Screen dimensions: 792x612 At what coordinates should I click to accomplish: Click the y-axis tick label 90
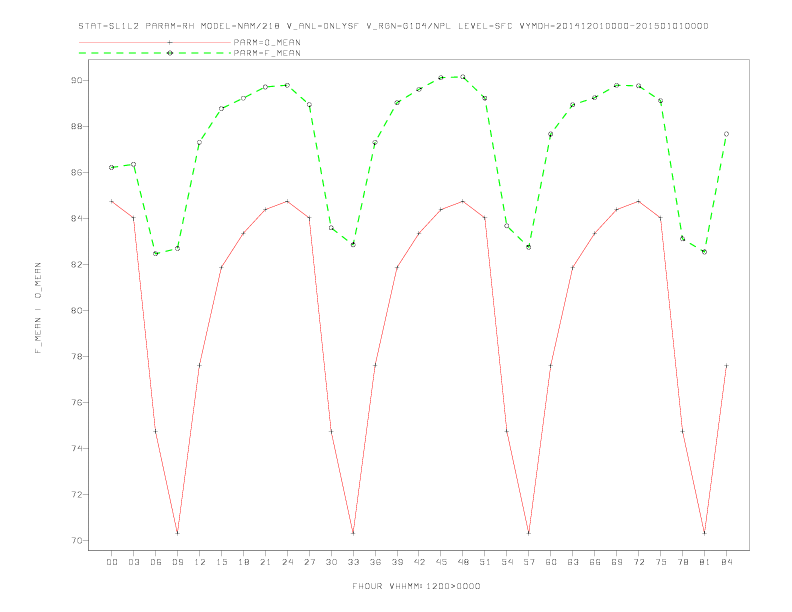click(x=77, y=80)
